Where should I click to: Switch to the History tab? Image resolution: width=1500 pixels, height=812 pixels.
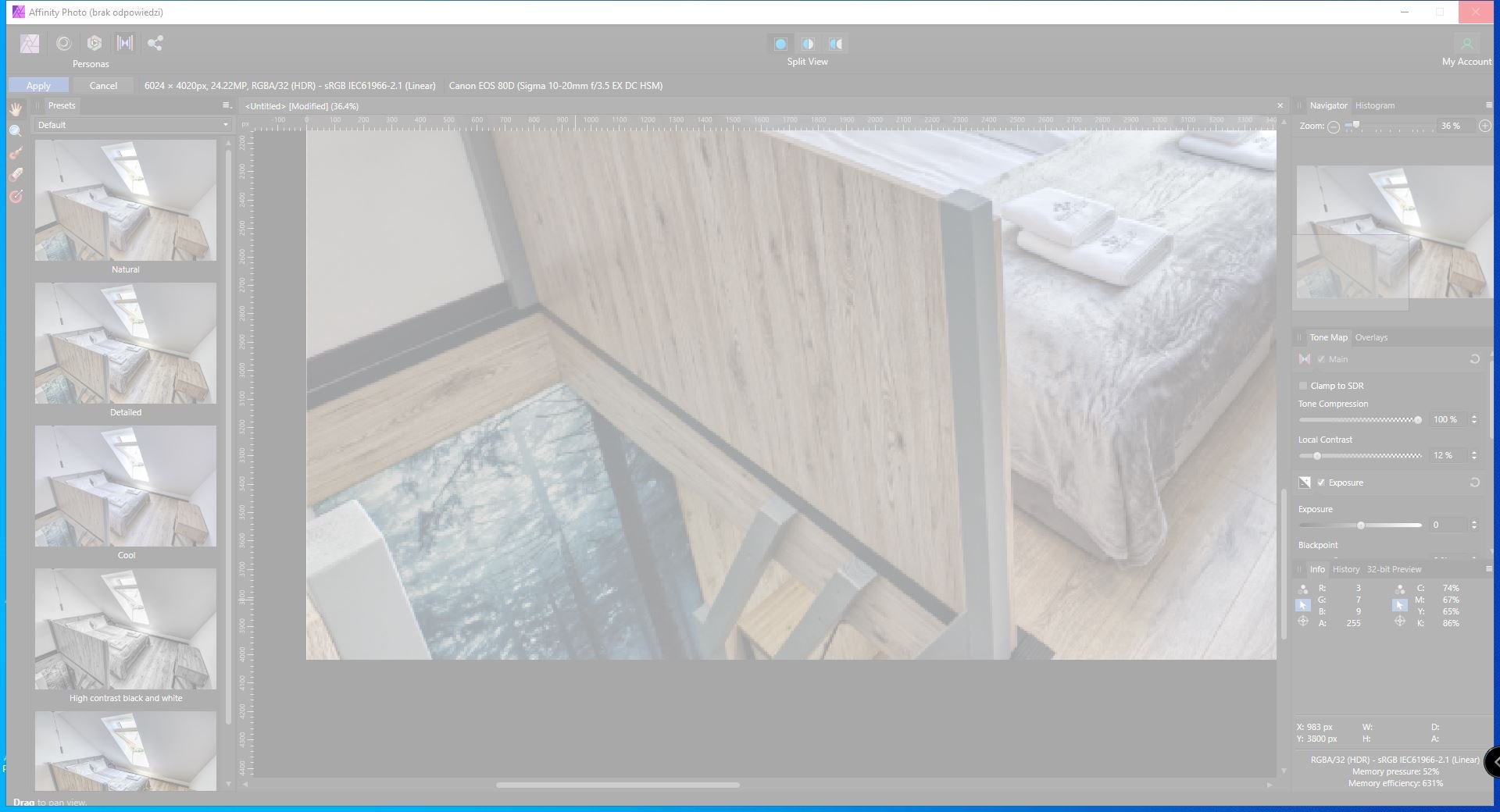click(x=1346, y=569)
